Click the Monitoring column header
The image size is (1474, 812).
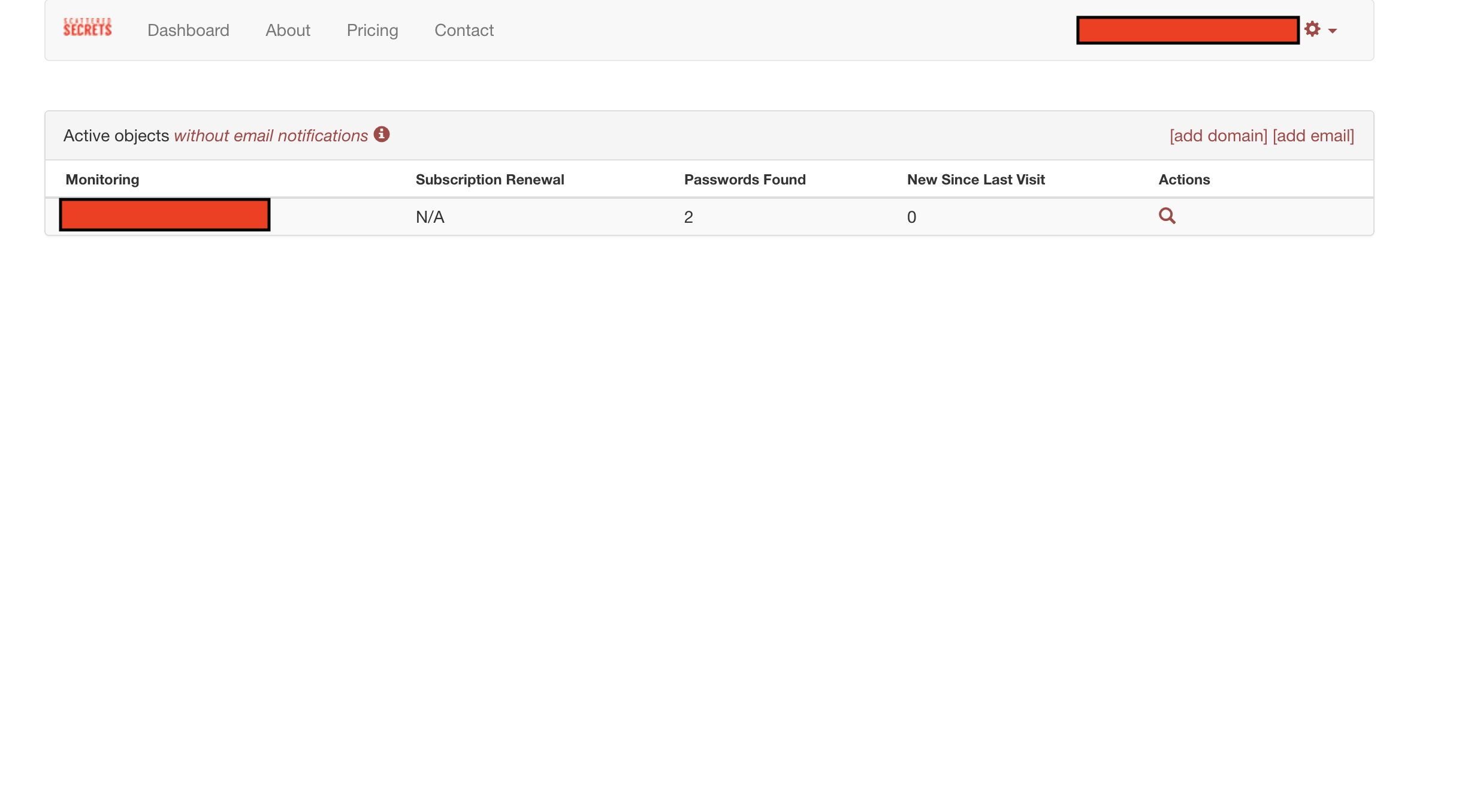pyautogui.click(x=102, y=180)
